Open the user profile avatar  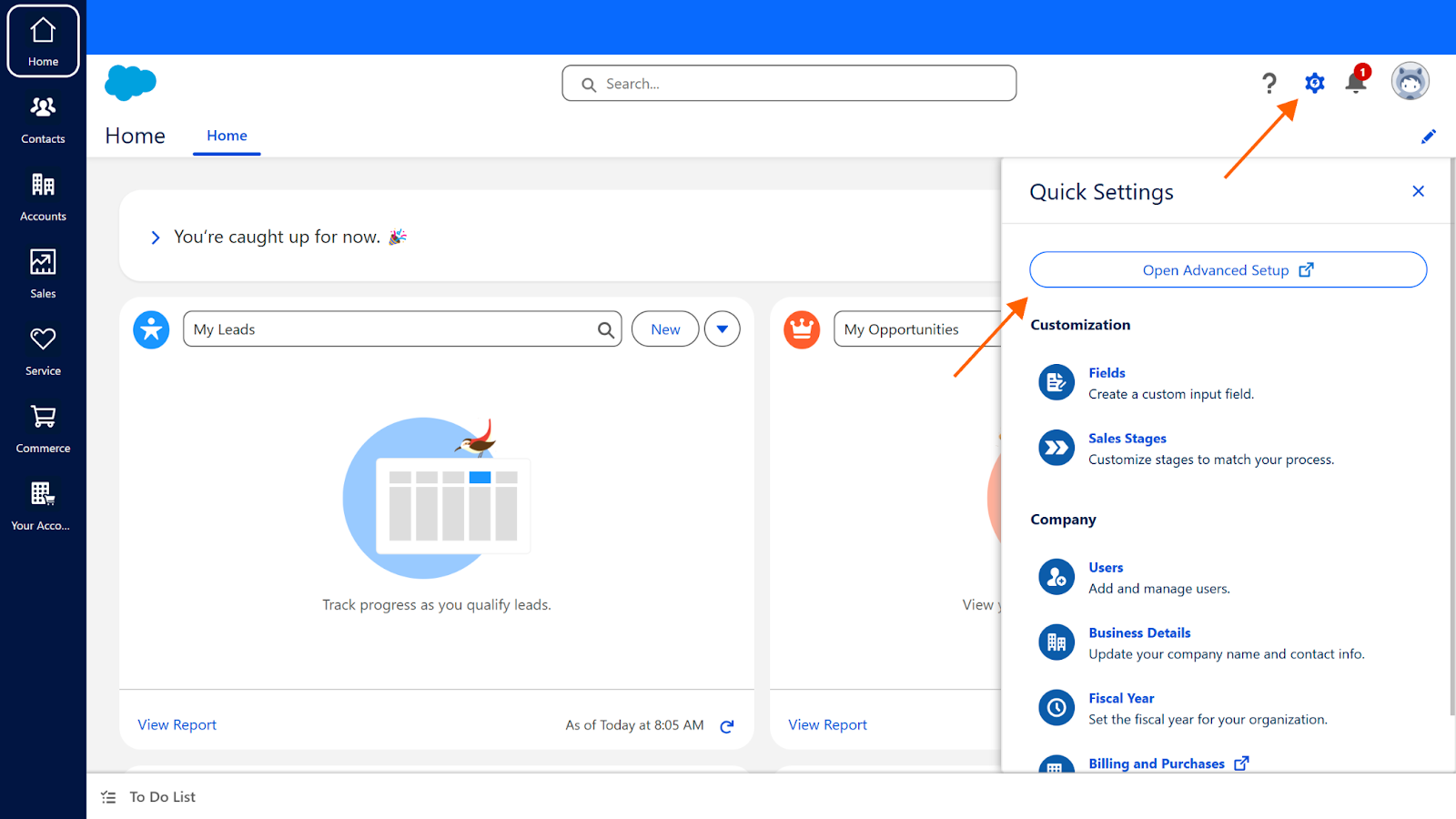coord(1410,82)
